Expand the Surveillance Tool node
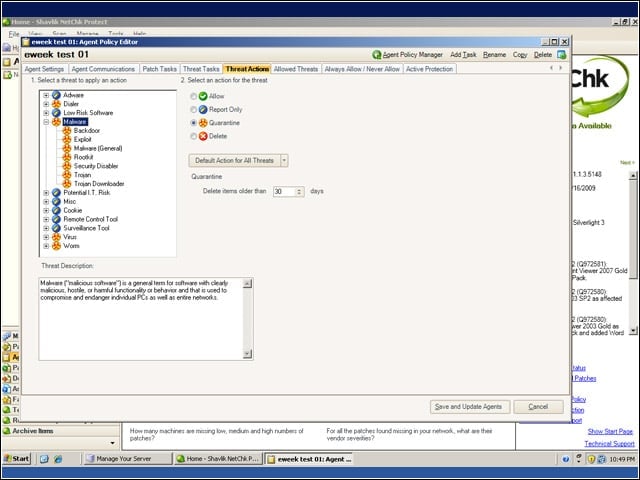This screenshot has height=480, width=640. [x=46, y=228]
